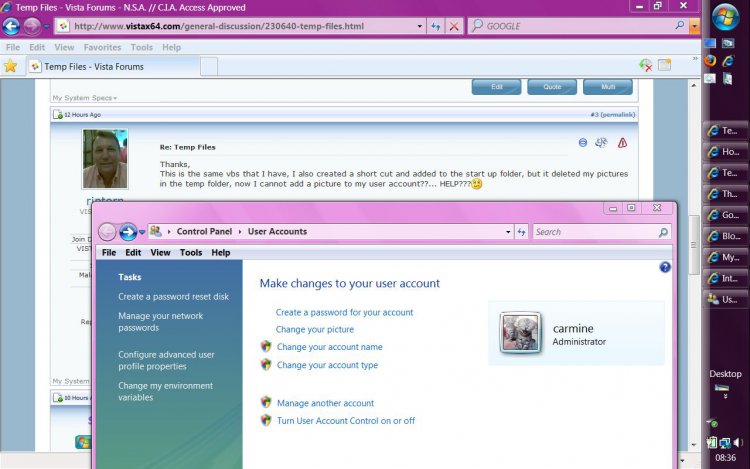Click Create a password reset disk
The width and height of the screenshot is (750, 469).
pyautogui.click(x=173, y=297)
